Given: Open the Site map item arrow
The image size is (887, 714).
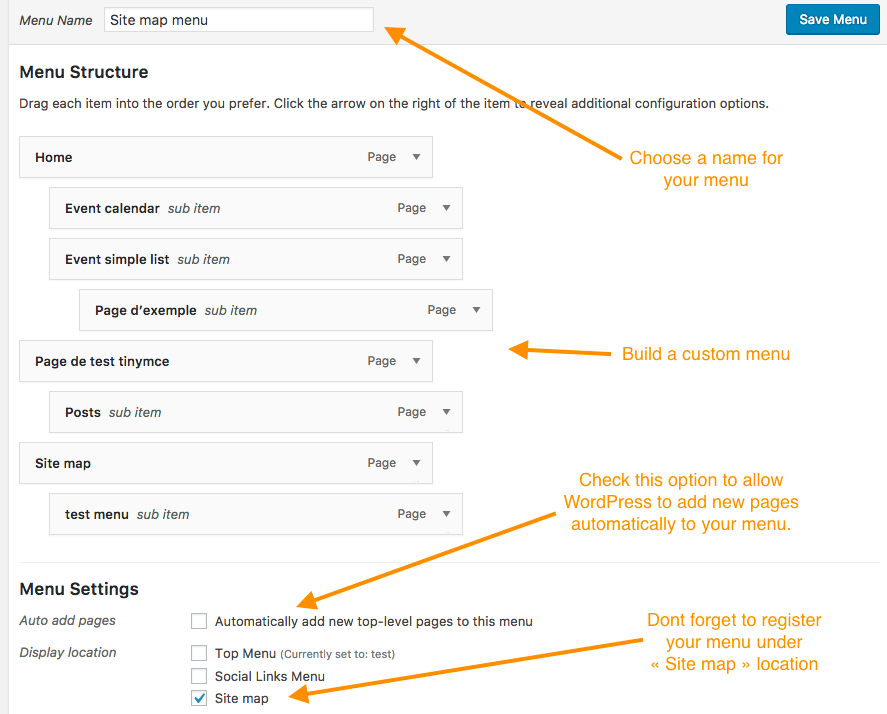Looking at the screenshot, I should click(416, 463).
